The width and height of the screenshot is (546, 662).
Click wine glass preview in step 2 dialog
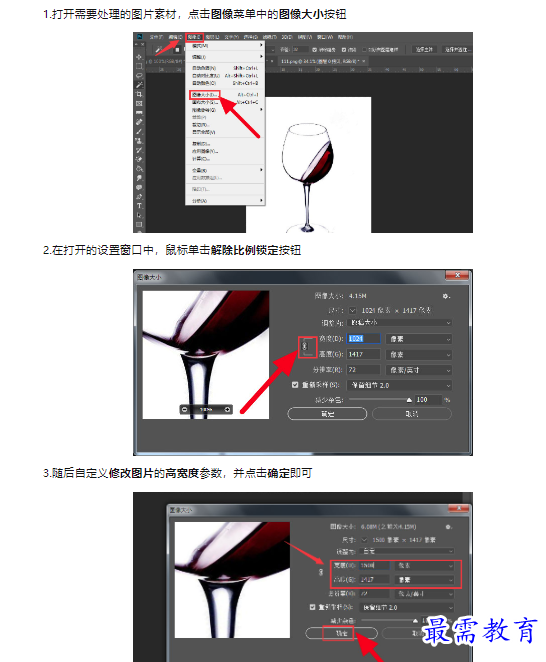point(206,355)
